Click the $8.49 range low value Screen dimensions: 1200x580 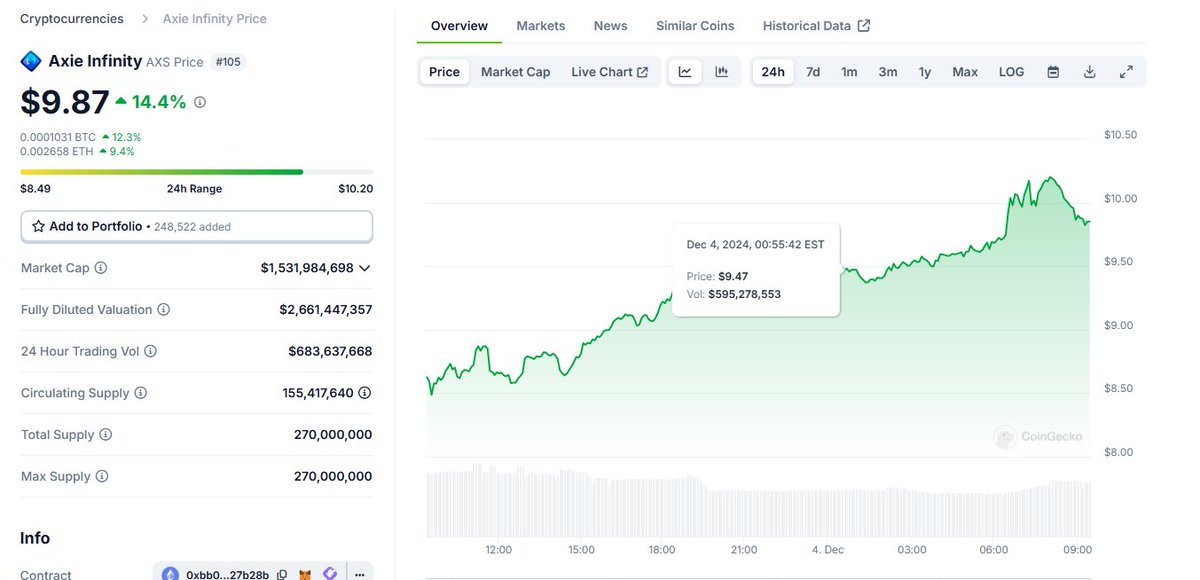pos(35,189)
